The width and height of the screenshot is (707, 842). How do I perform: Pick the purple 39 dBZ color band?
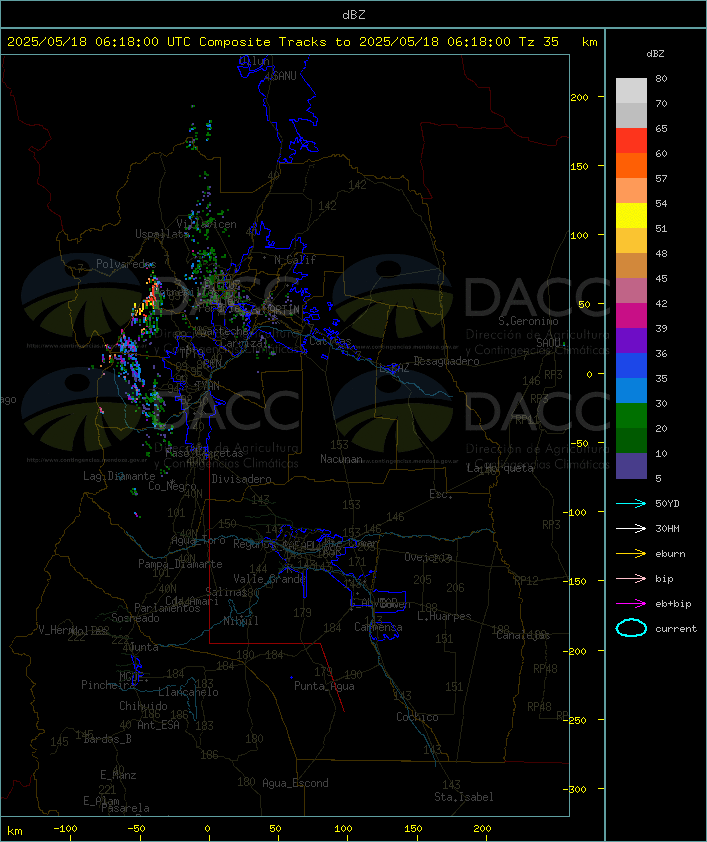coord(631,340)
